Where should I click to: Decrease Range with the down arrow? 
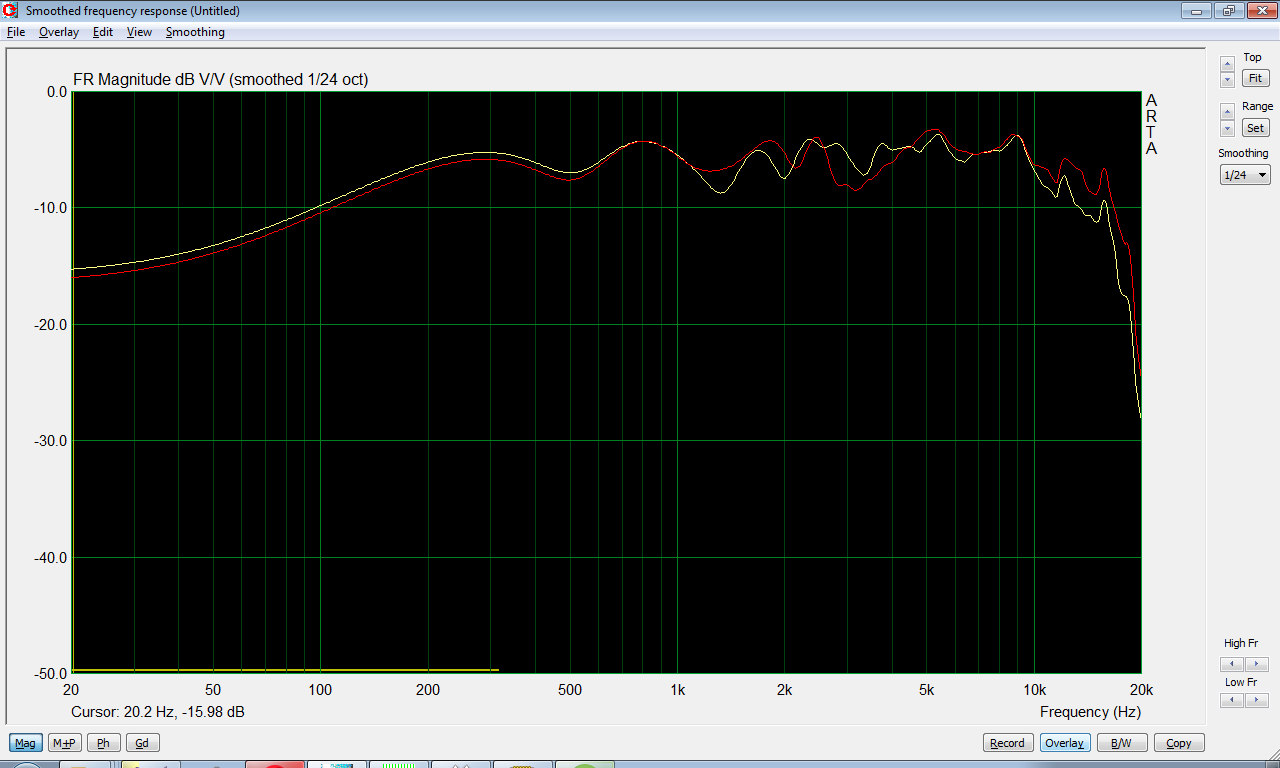click(x=1227, y=128)
